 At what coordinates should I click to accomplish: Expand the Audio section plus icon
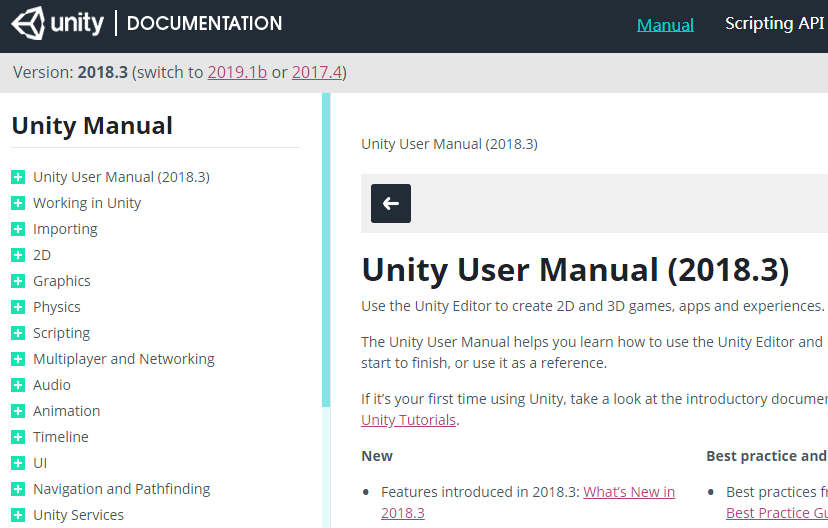tap(18, 385)
